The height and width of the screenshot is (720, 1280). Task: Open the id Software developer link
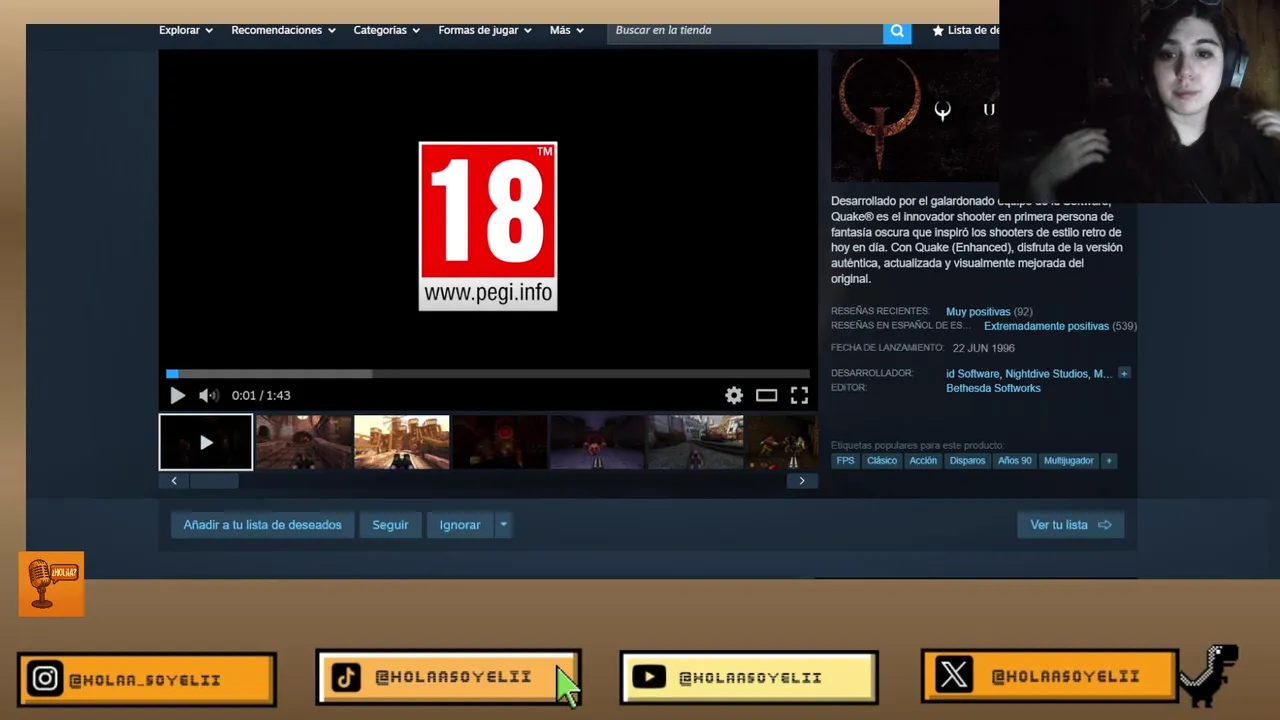click(x=973, y=373)
